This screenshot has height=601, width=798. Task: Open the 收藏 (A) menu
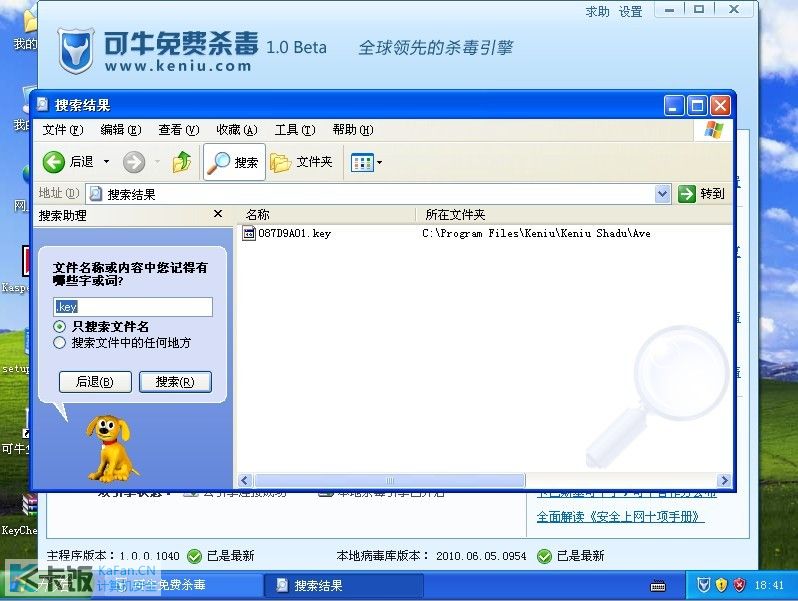(x=237, y=130)
